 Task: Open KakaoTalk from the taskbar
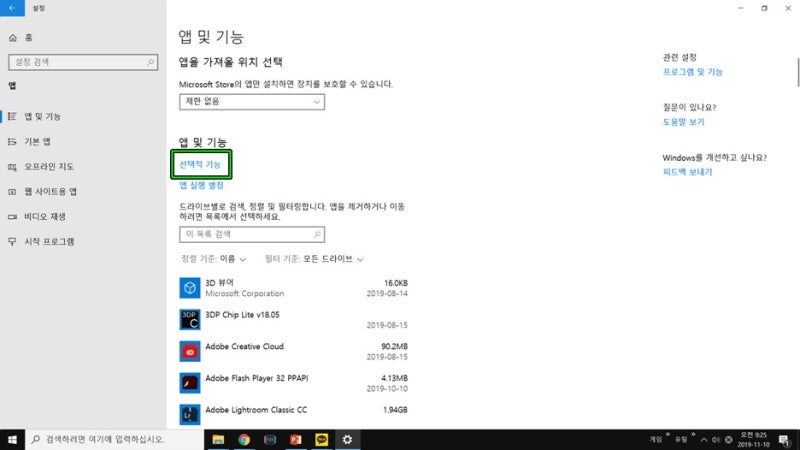(321, 439)
